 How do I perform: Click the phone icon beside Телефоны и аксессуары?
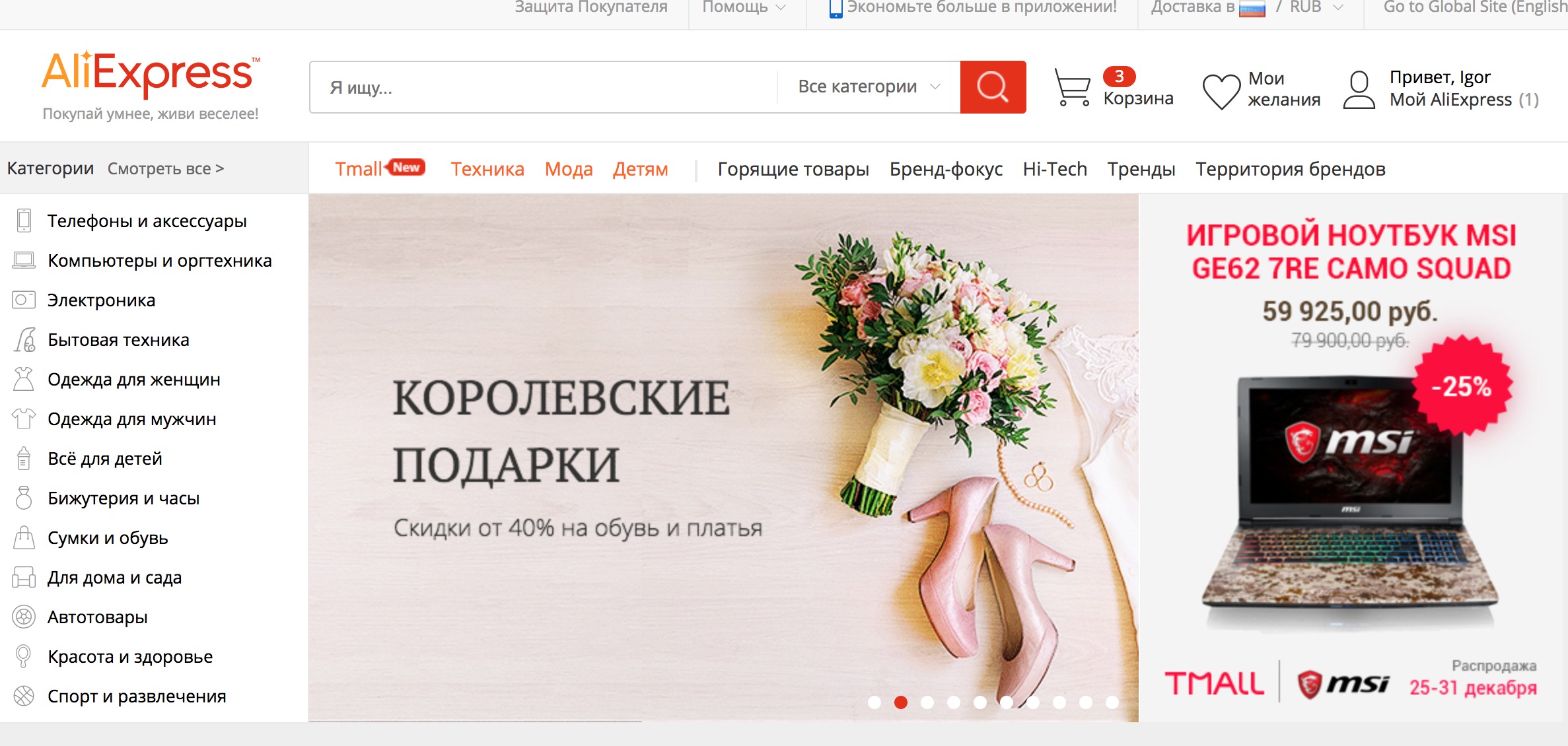point(24,220)
